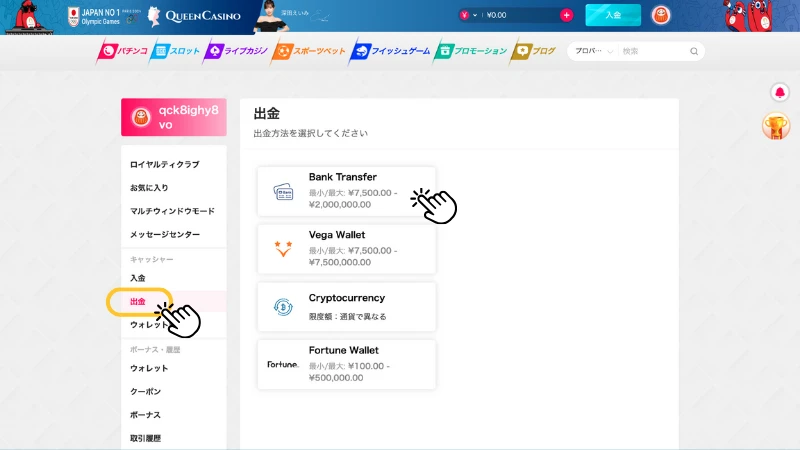Click the magnifying glass search icon
800x450 pixels.
click(x=694, y=51)
